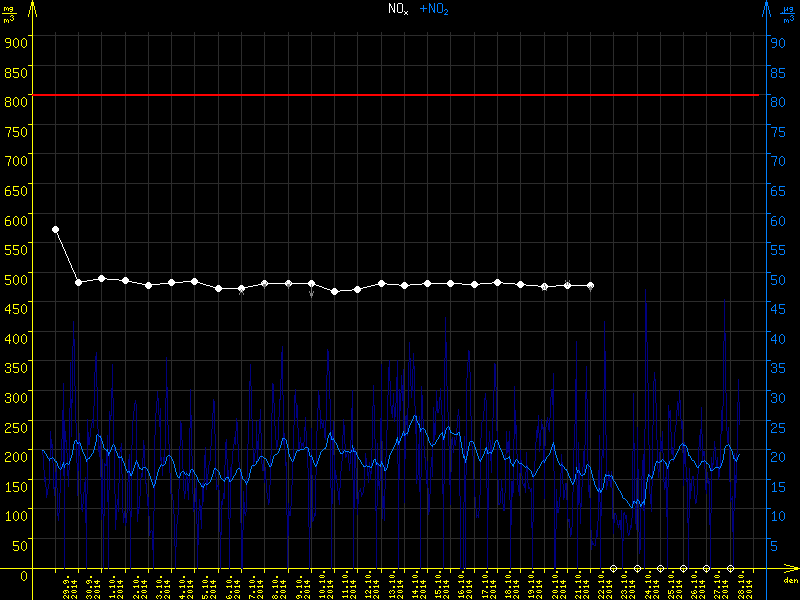
Task: Click the 500 tick on left axis
Action: pyautogui.click(x=17, y=278)
